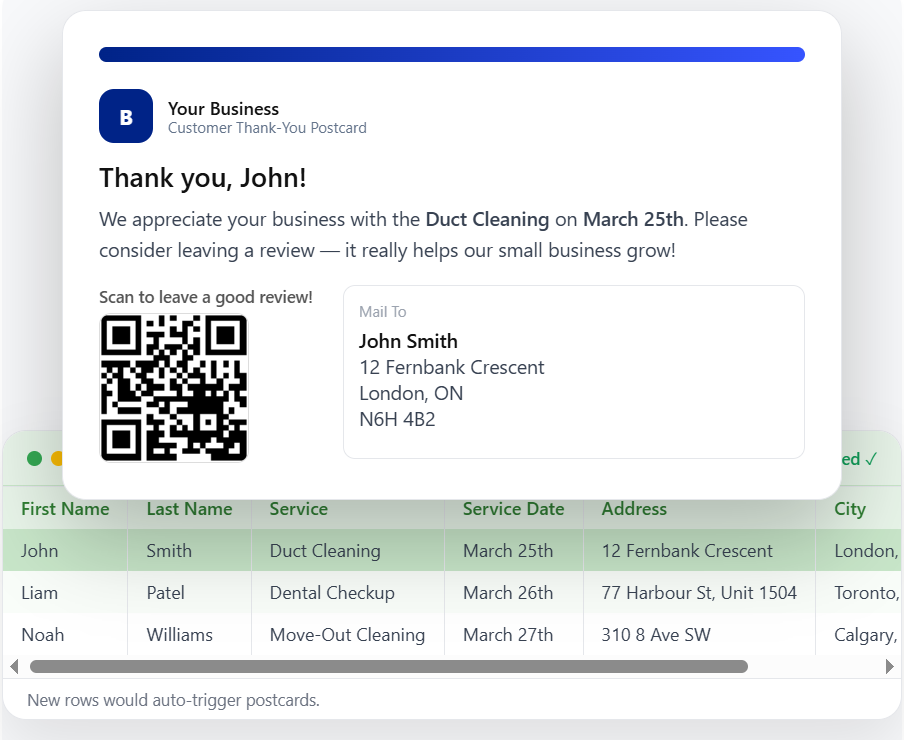Click the checkmark next to 'ed' status
904x740 pixels.
[x=871, y=458]
